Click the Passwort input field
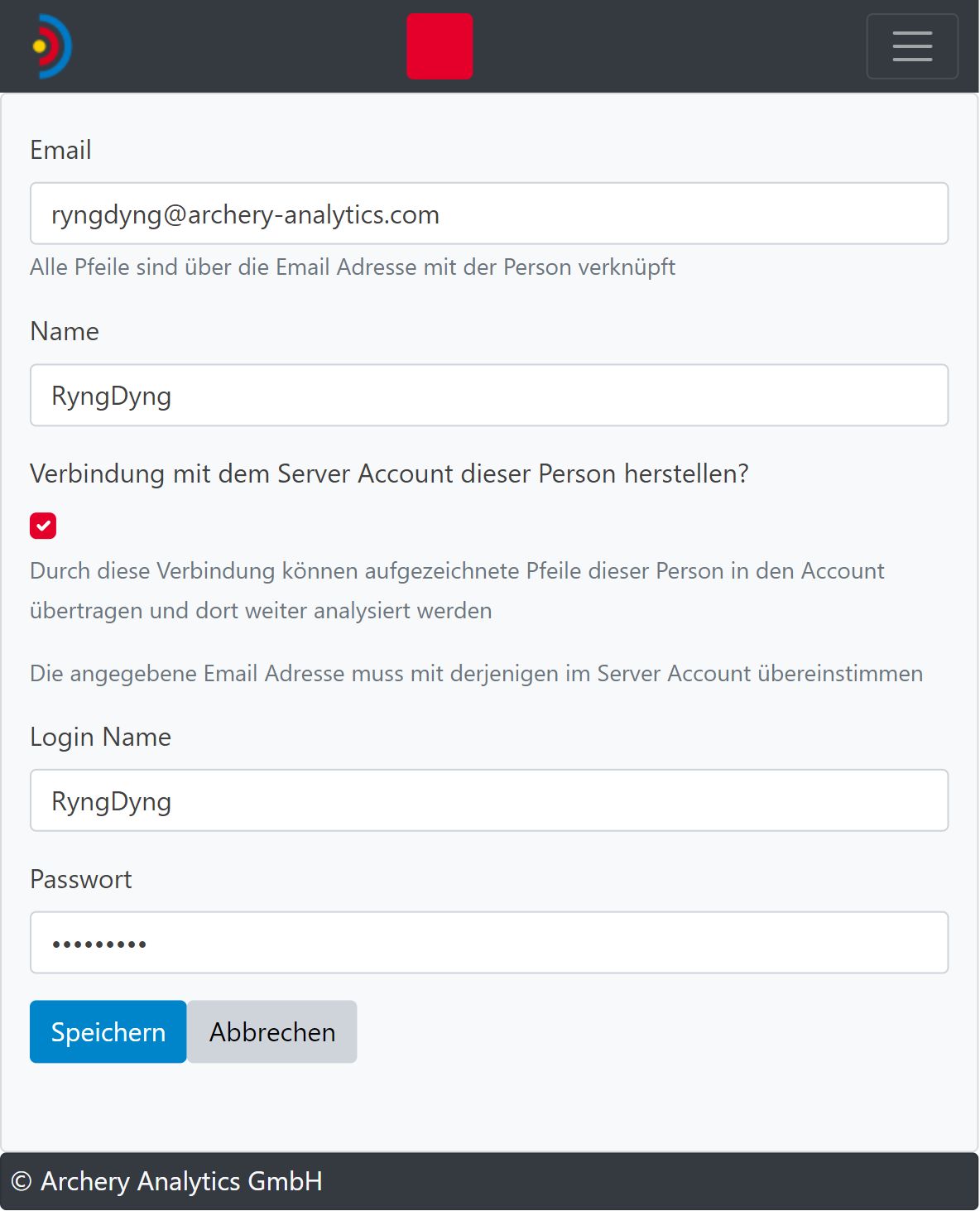Image resolution: width=980 pixels, height=1211 pixels. click(488, 943)
